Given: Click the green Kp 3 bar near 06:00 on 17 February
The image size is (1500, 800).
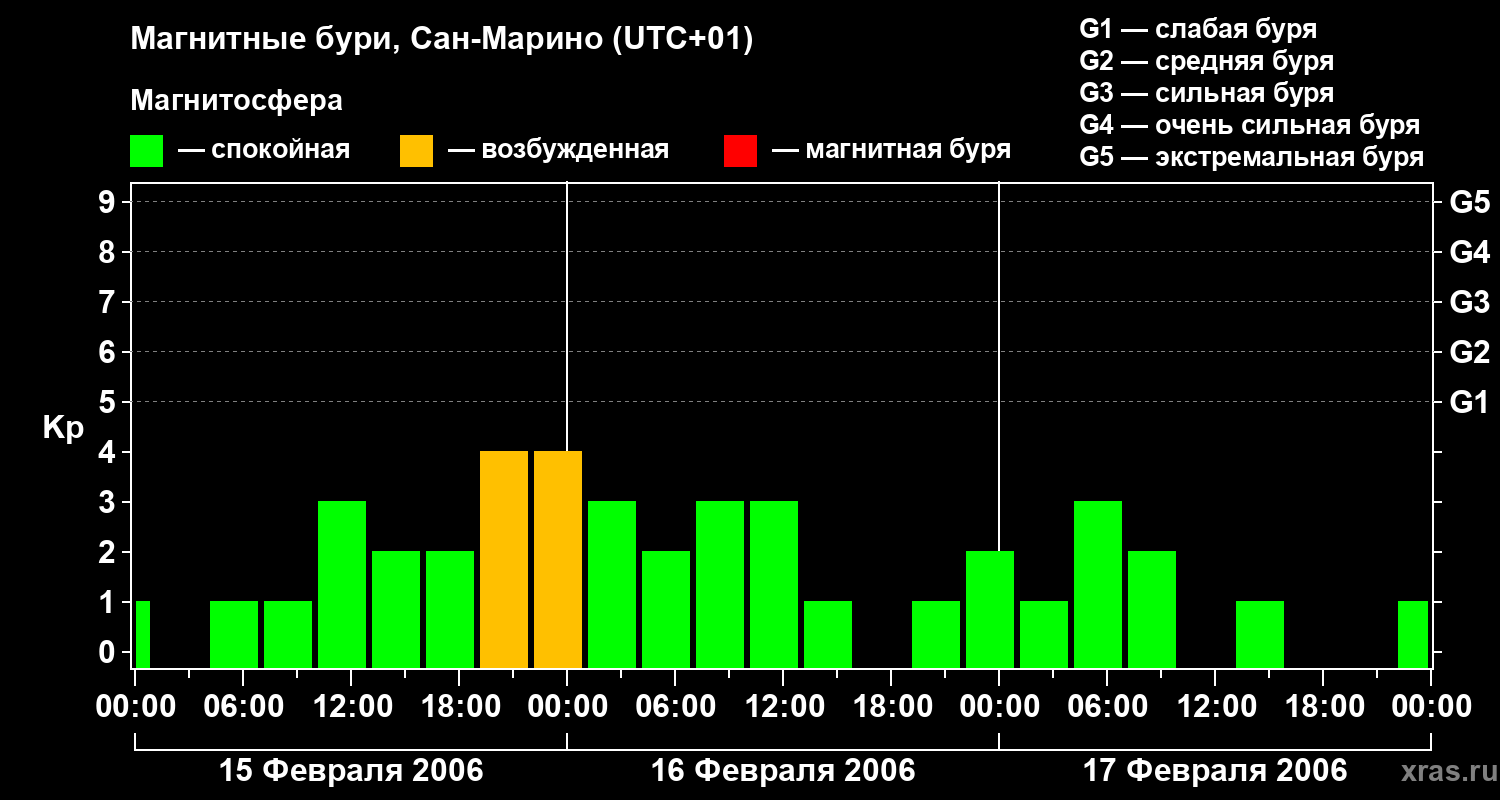Looking at the screenshot, I should click(1098, 585).
